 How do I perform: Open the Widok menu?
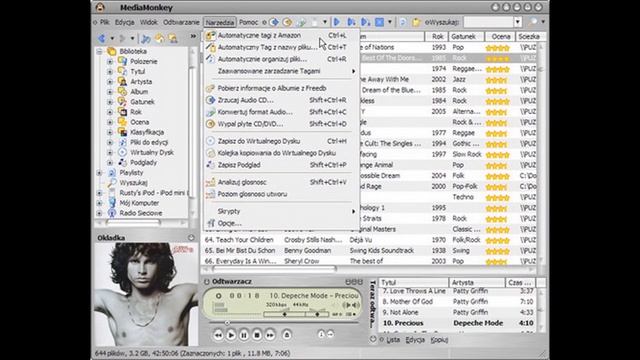pos(149,22)
